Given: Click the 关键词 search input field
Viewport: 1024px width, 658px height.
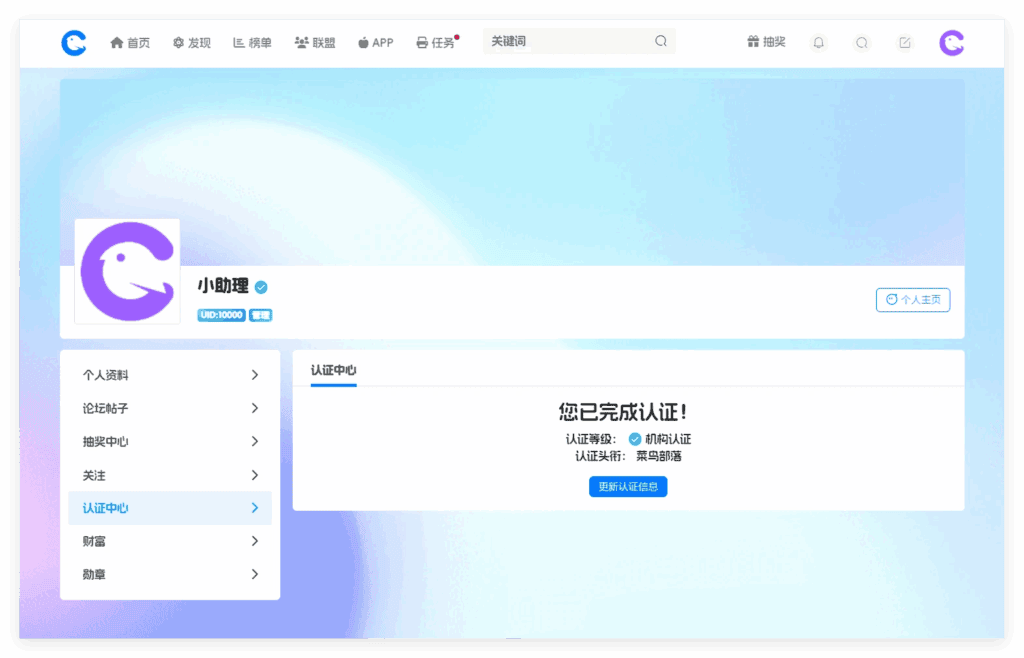Looking at the screenshot, I should tap(579, 41).
